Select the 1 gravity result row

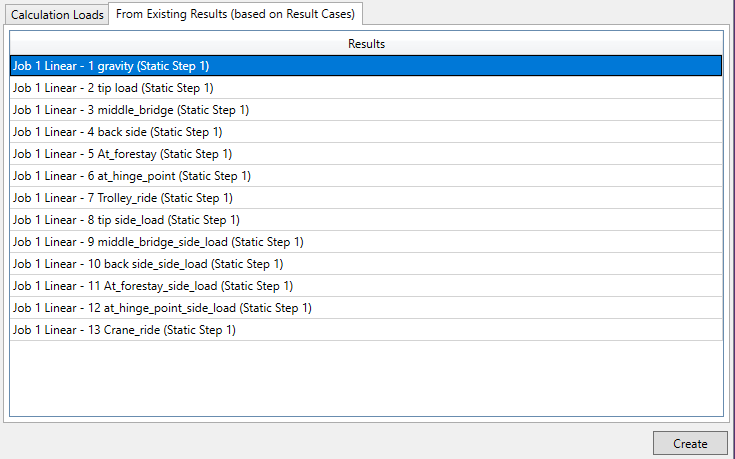[x=366, y=66]
